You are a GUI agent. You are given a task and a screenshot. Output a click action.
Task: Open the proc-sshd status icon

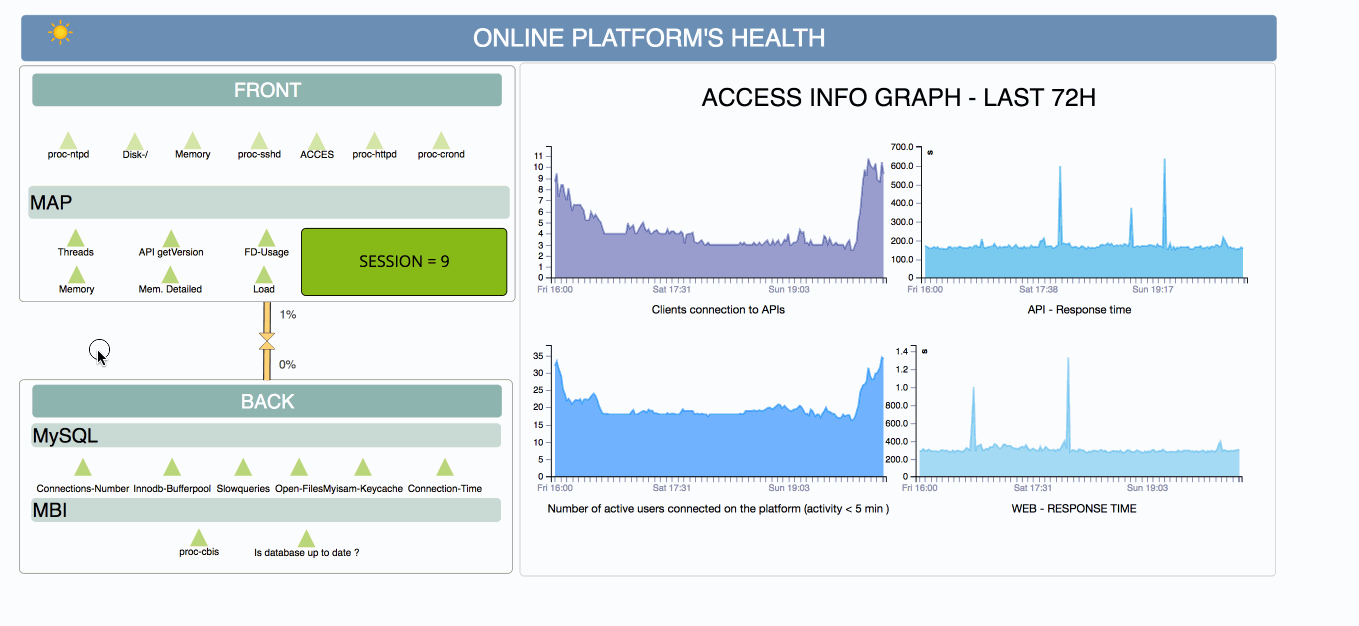(259, 141)
